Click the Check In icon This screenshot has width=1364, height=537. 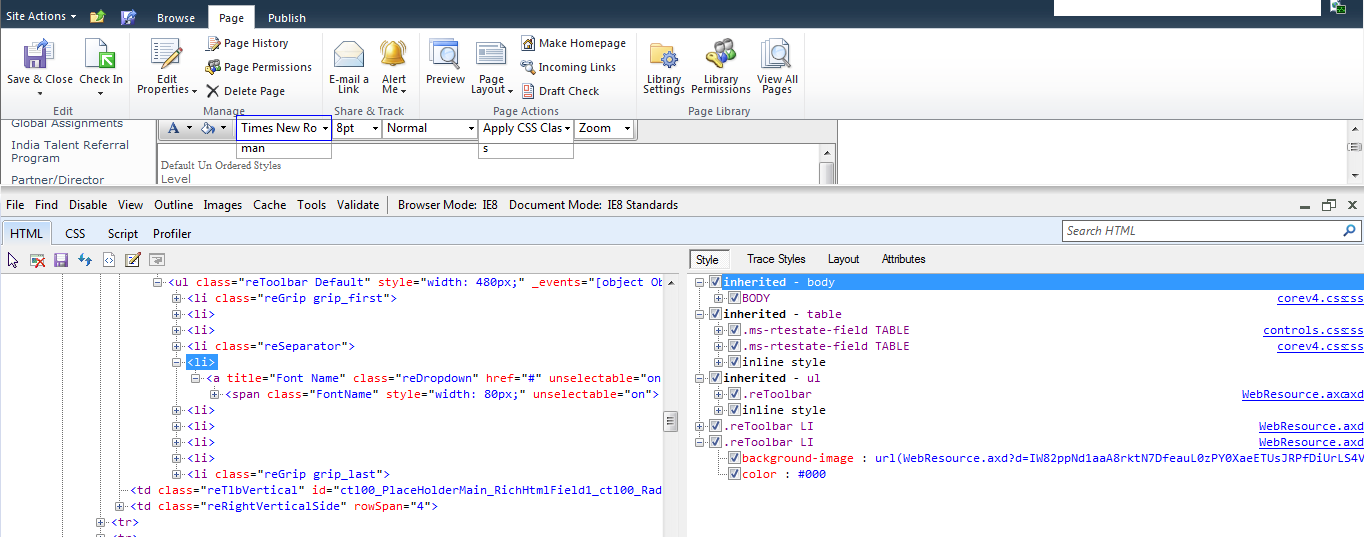click(x=100, y=54)
